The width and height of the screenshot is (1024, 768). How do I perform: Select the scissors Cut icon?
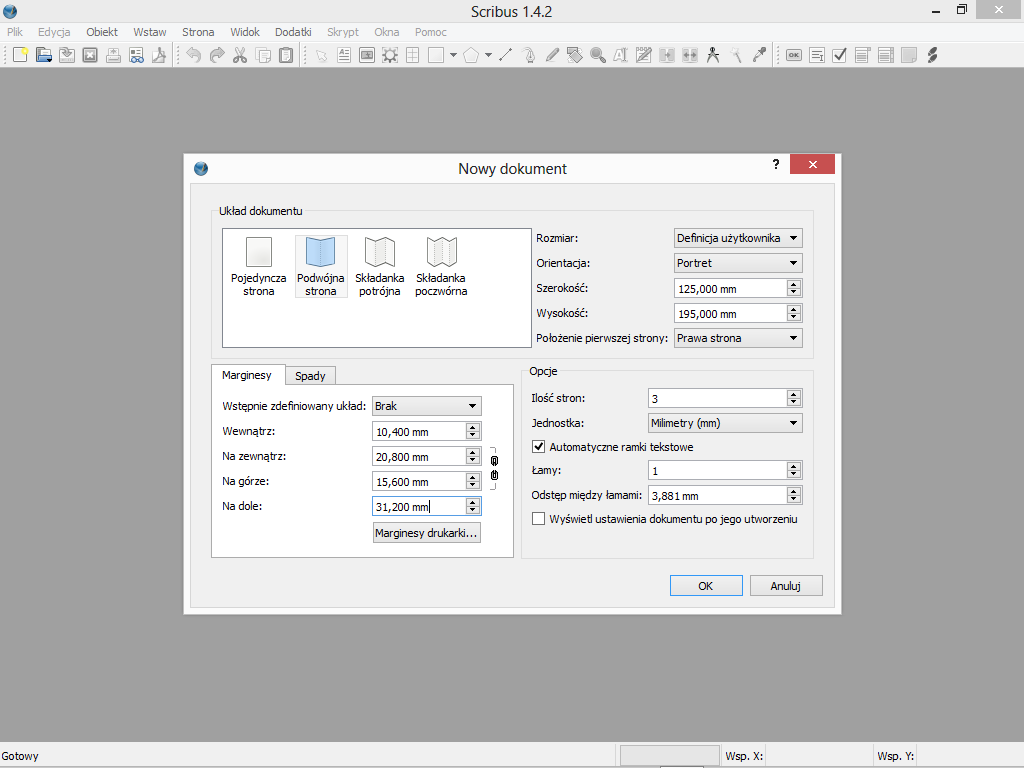(240, 55)
